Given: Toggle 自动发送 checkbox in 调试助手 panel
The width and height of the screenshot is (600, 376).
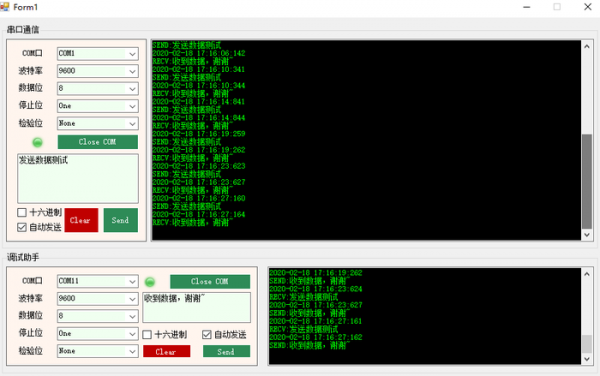Looking at the screenshot, I should click(x=207, y=335).
